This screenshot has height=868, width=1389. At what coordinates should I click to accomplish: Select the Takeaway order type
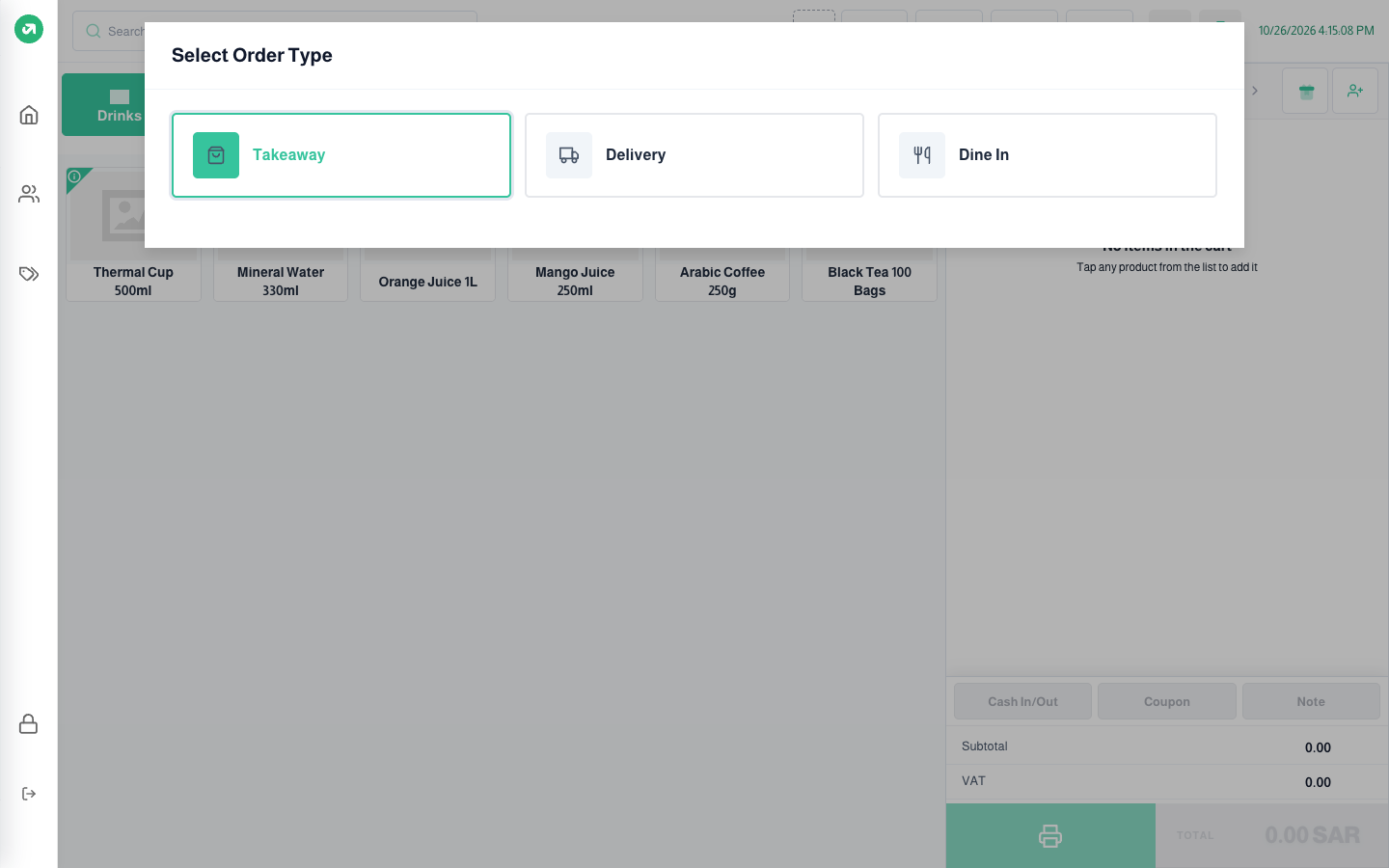pyautogui.click(x=341, y=155)
